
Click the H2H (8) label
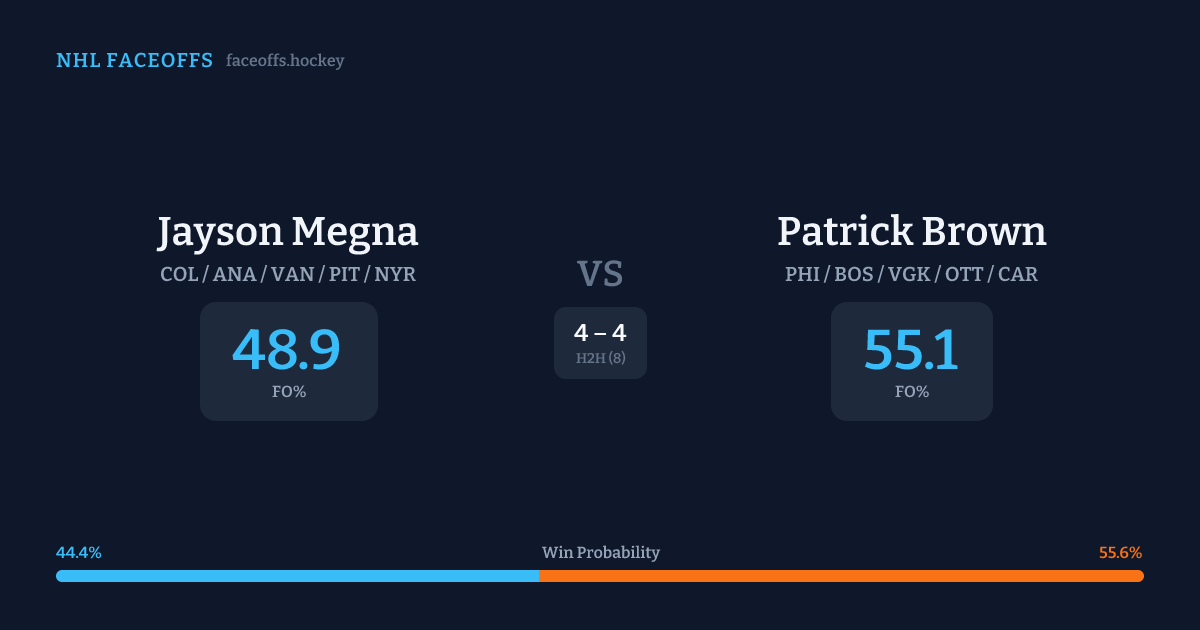[600, 358]
